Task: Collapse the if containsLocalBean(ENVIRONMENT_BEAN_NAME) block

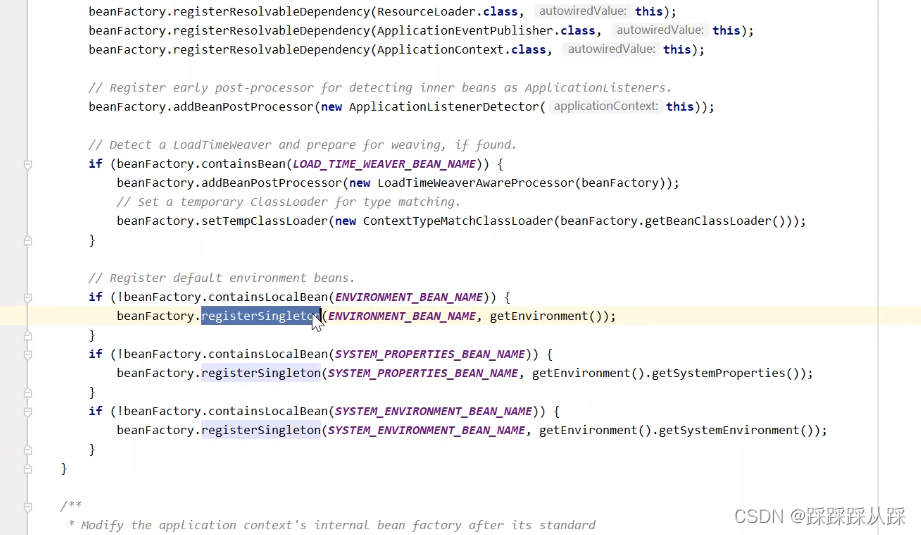Action: tap(28, 298)
